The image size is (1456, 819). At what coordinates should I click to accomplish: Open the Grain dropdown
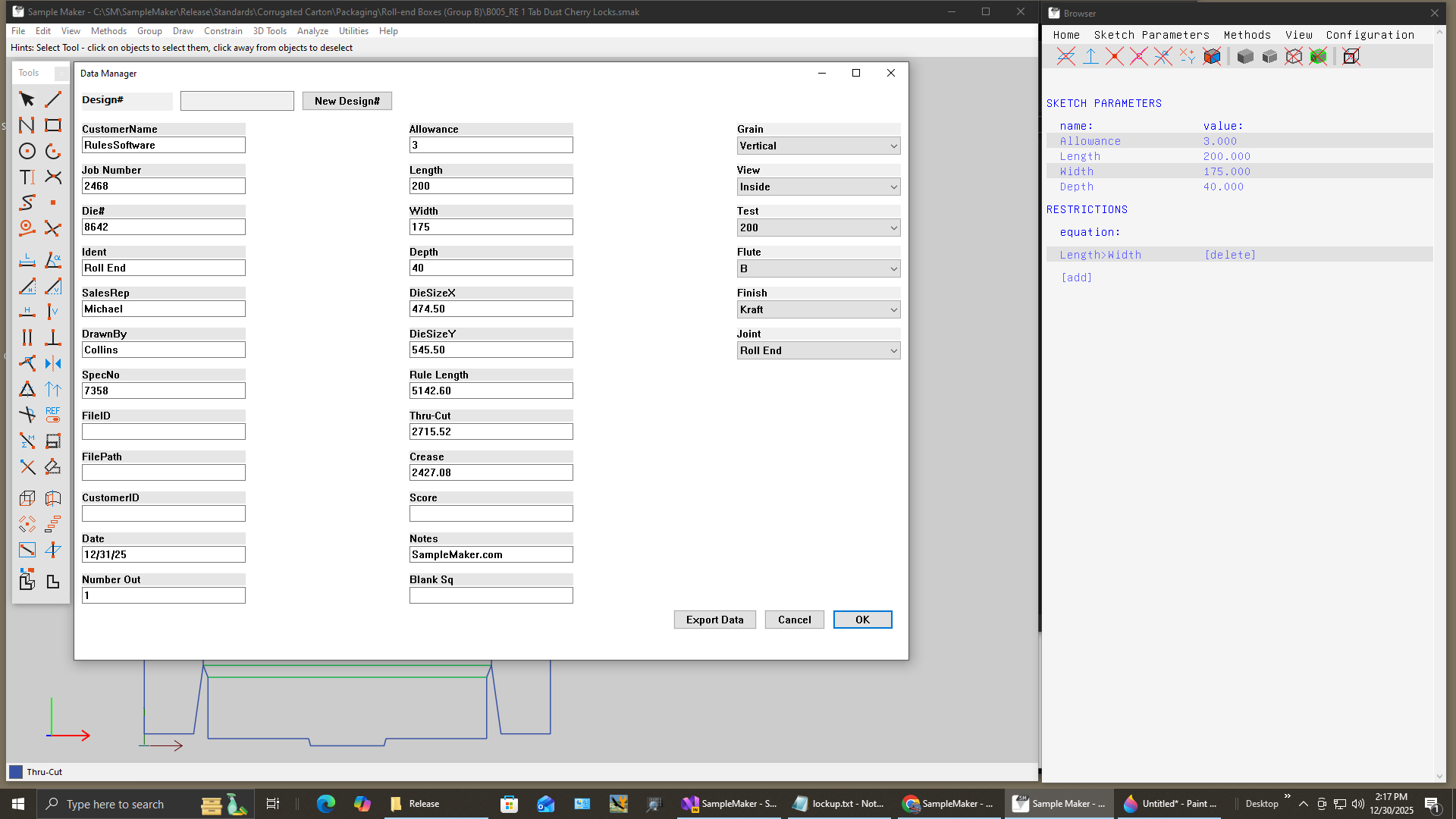(x=818, y=146)
